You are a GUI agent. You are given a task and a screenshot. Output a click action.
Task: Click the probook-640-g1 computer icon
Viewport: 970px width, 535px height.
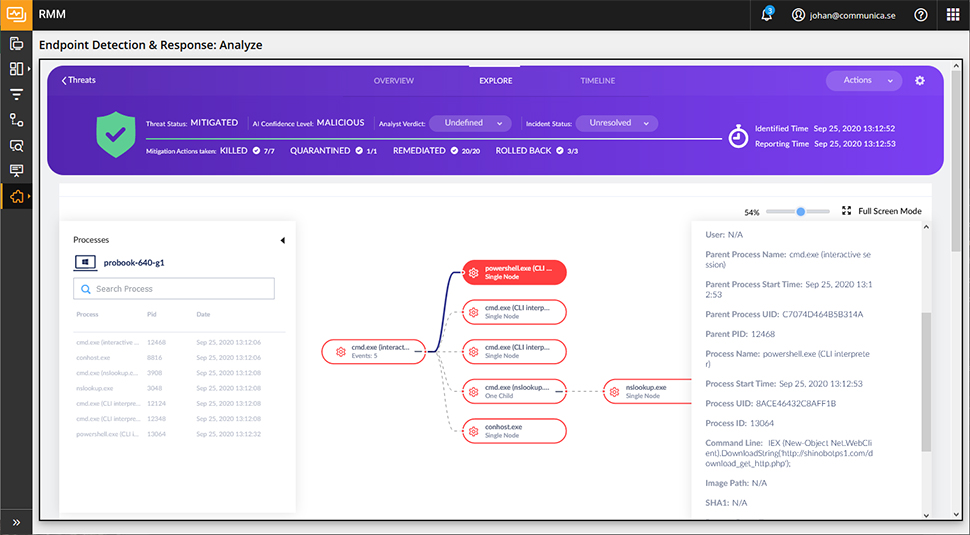85,262
